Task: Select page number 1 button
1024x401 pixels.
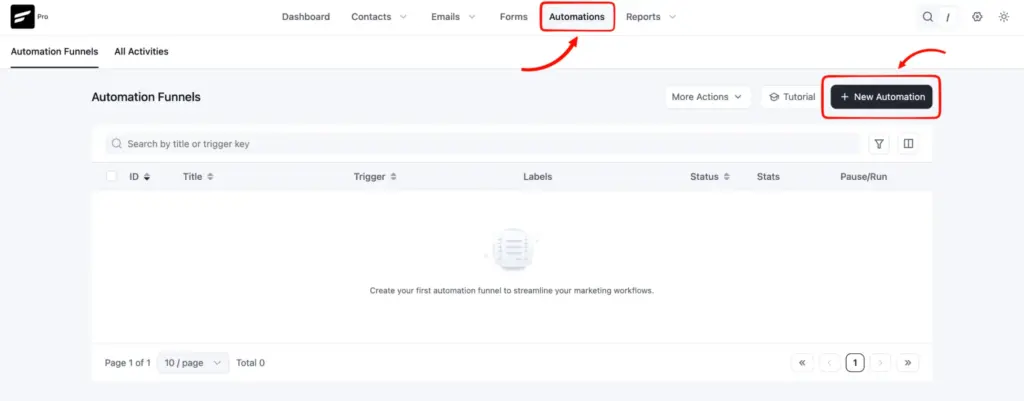Action: coord(855,362)
